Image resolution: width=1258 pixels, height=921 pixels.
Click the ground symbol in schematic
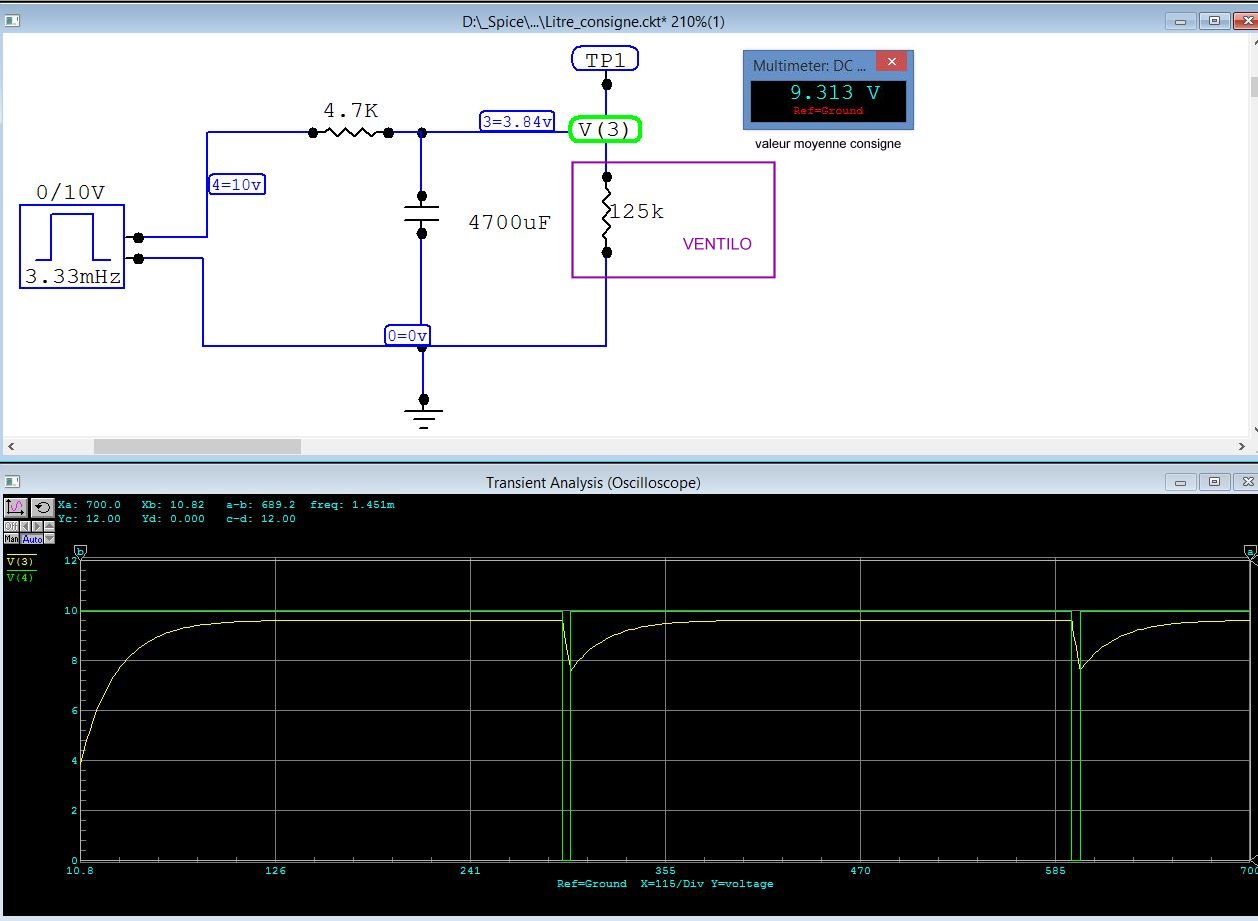[x=423, y=413]
